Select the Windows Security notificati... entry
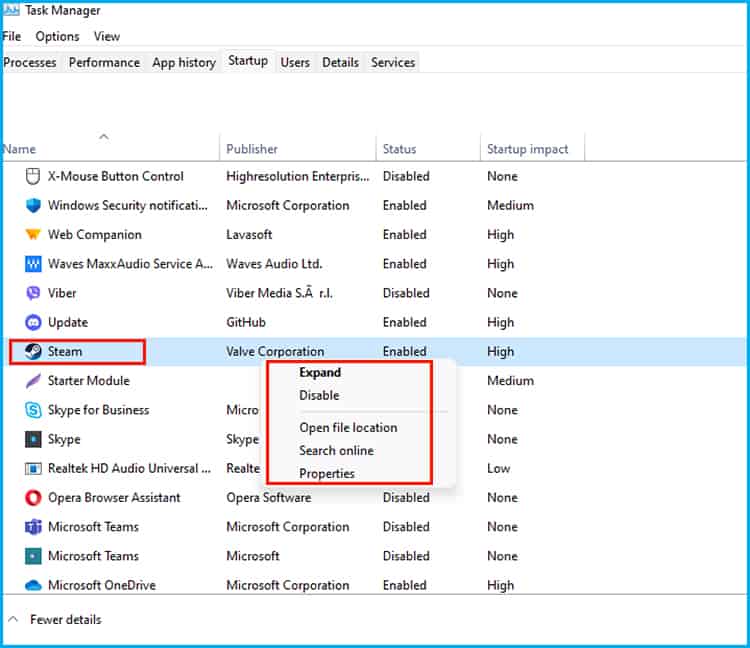Screen dimensions: 750x648 128,206
